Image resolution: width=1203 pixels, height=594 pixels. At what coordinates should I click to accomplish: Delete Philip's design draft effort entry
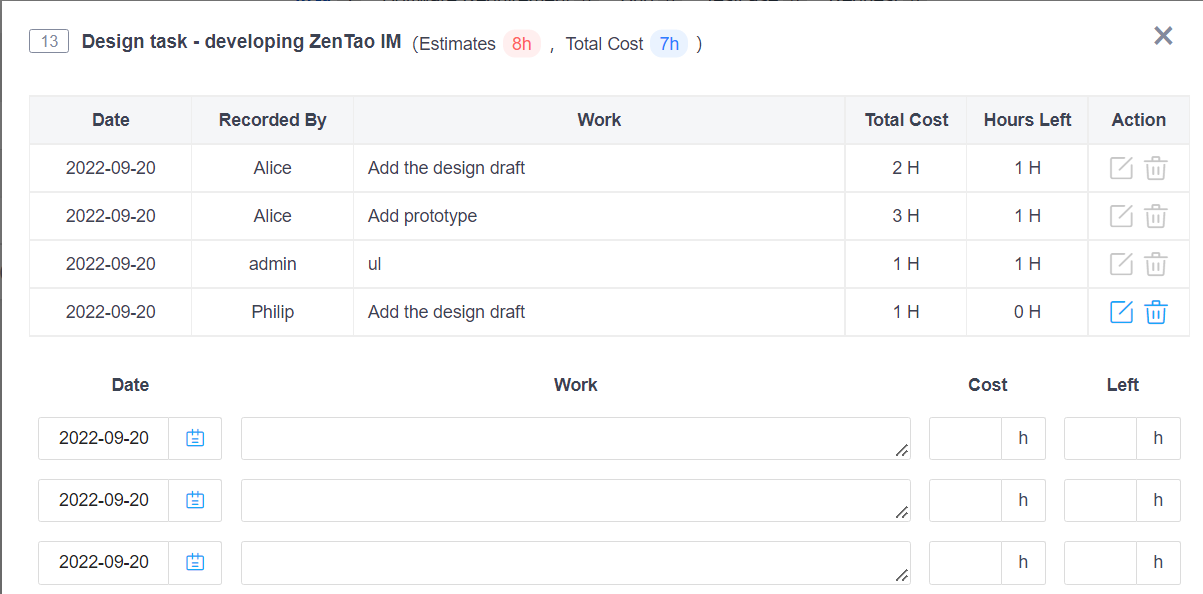coord(1155,312)
